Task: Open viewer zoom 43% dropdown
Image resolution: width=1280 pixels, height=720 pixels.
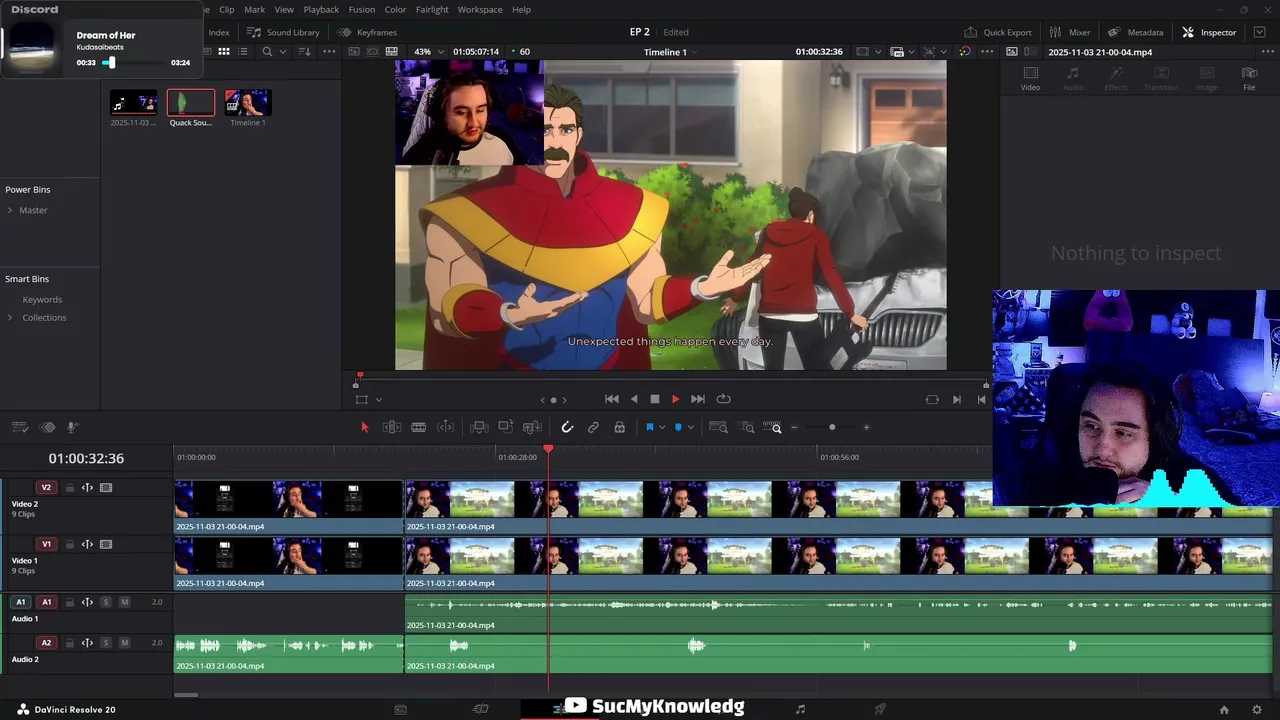Action: coord(430,51)
